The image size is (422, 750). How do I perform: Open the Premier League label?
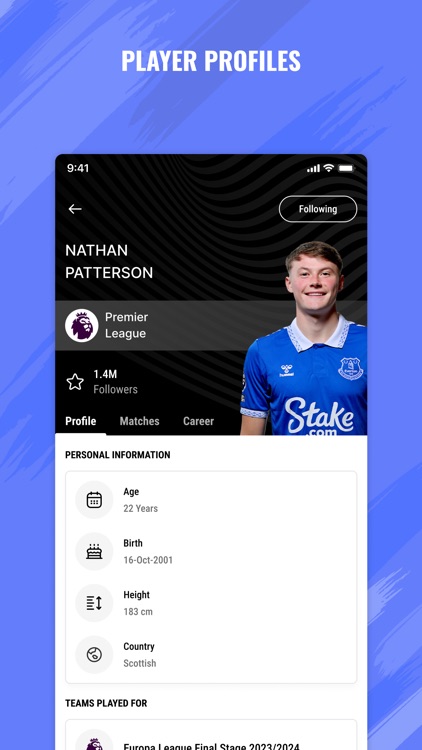point(126,325)
